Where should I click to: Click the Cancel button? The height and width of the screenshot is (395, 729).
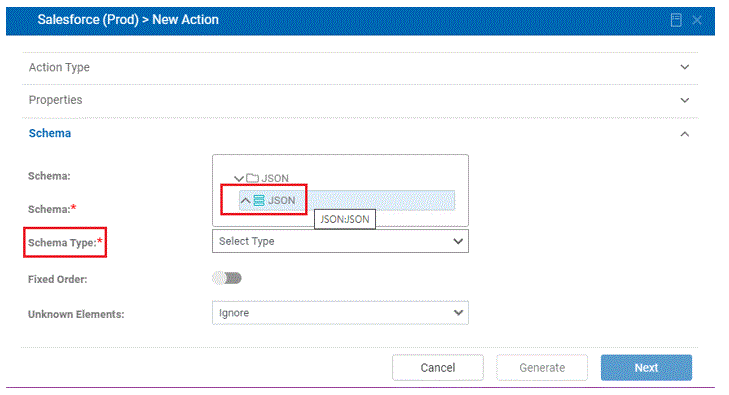click(437, 368)
